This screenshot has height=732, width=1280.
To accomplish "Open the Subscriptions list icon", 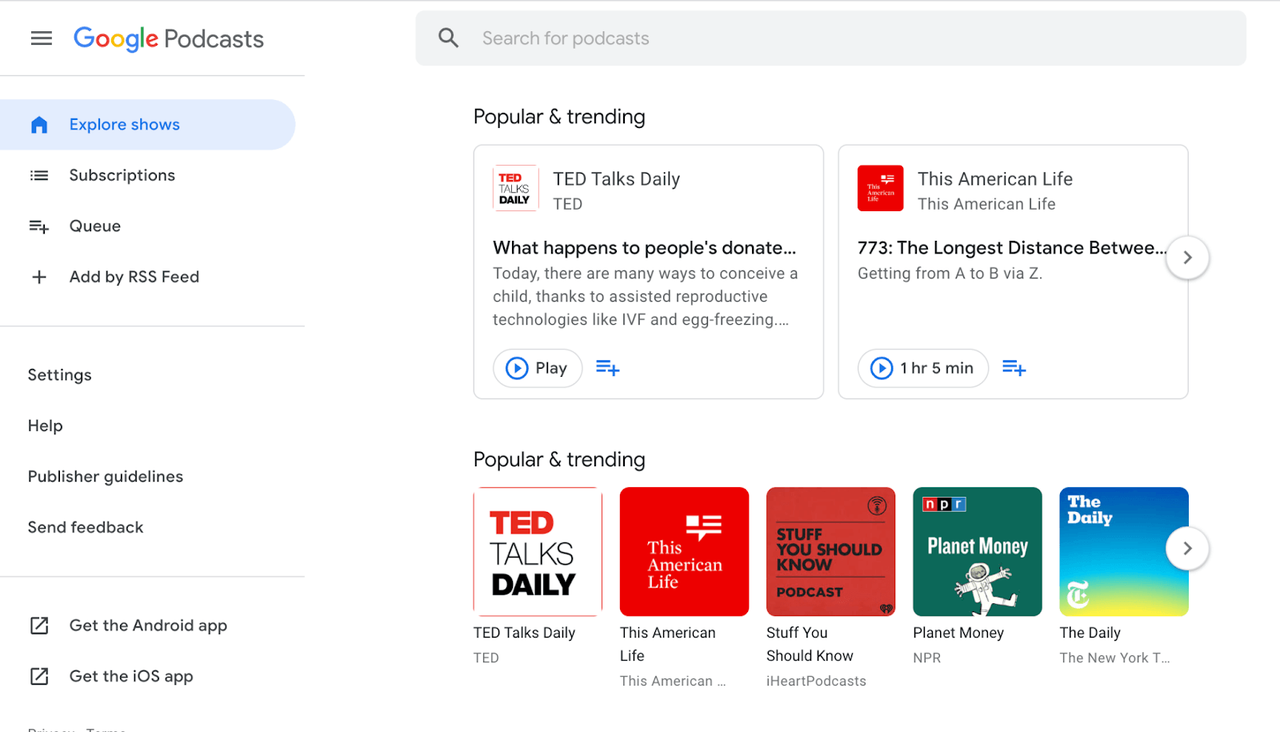I will [38, 175].
